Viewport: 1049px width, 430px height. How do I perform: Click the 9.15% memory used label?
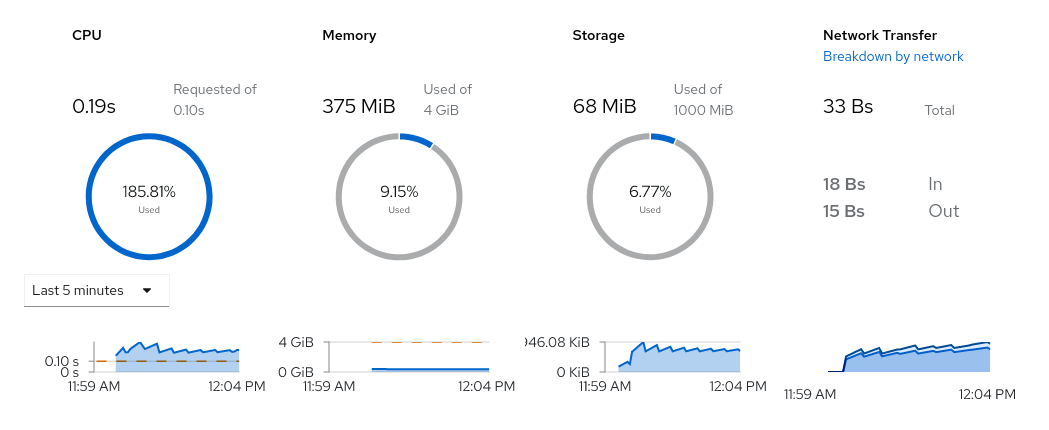(x=399, y=192)
